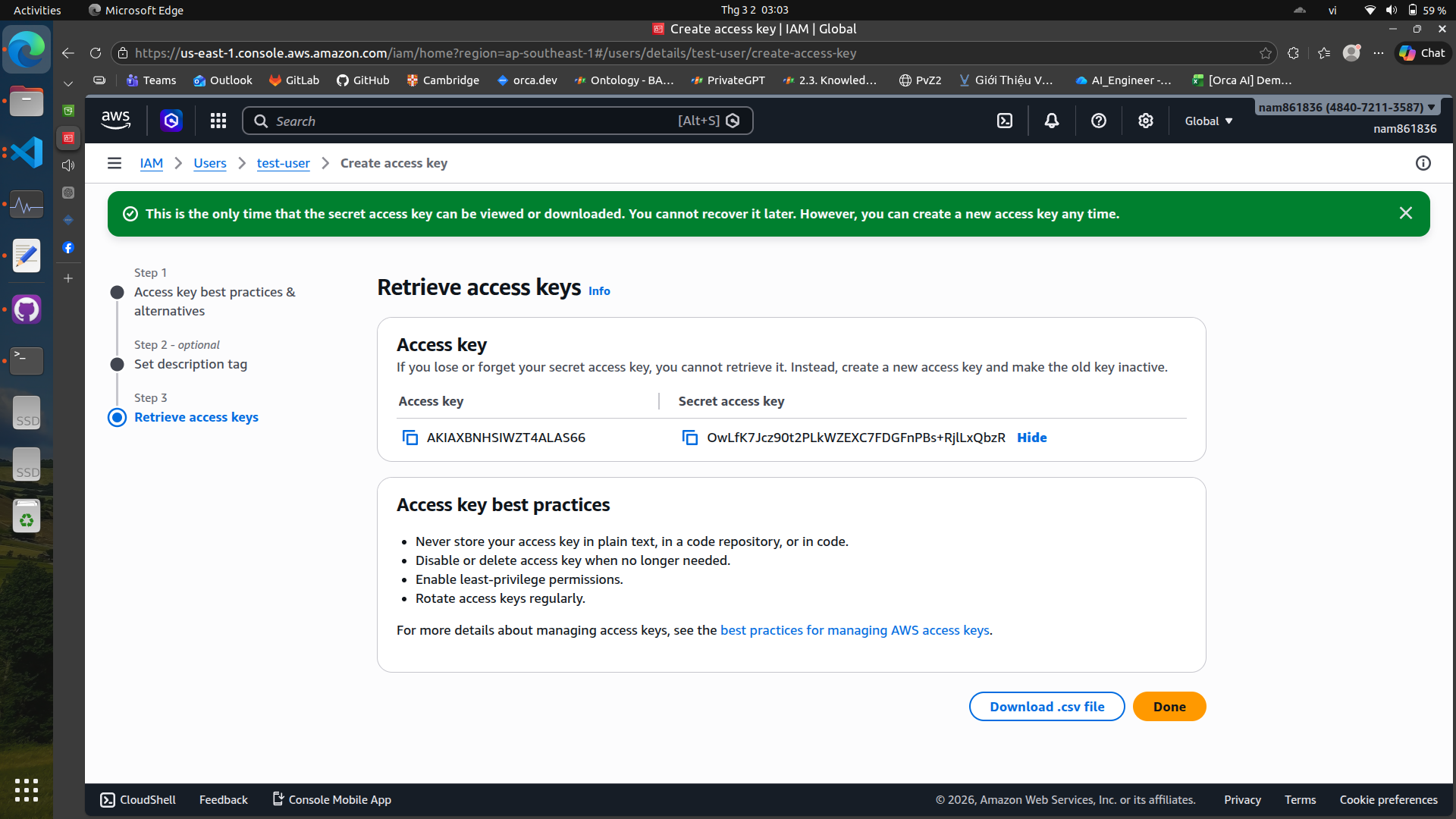Copy the access key ID
This screenshot has width=1456, height=819.
[410, 438]
